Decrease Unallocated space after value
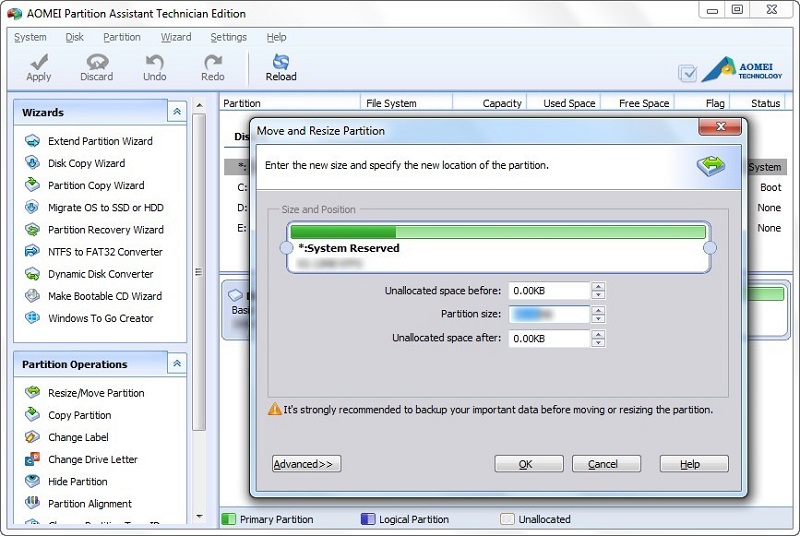Screen dimensions: 800x536 coord(598,342)
